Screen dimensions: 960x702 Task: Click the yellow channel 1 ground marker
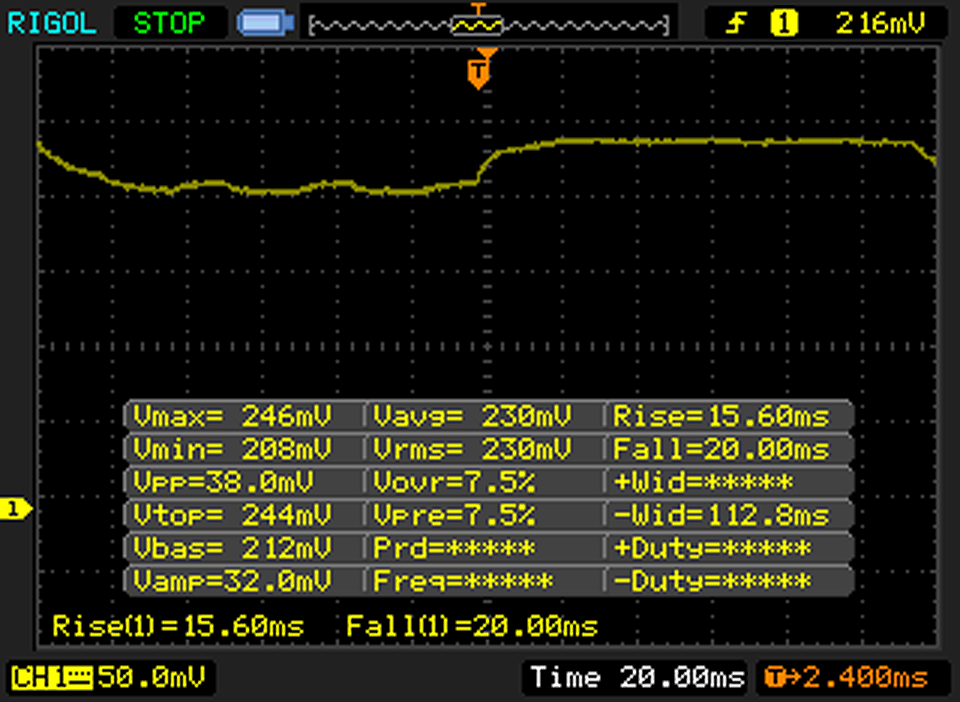point(15,509)
